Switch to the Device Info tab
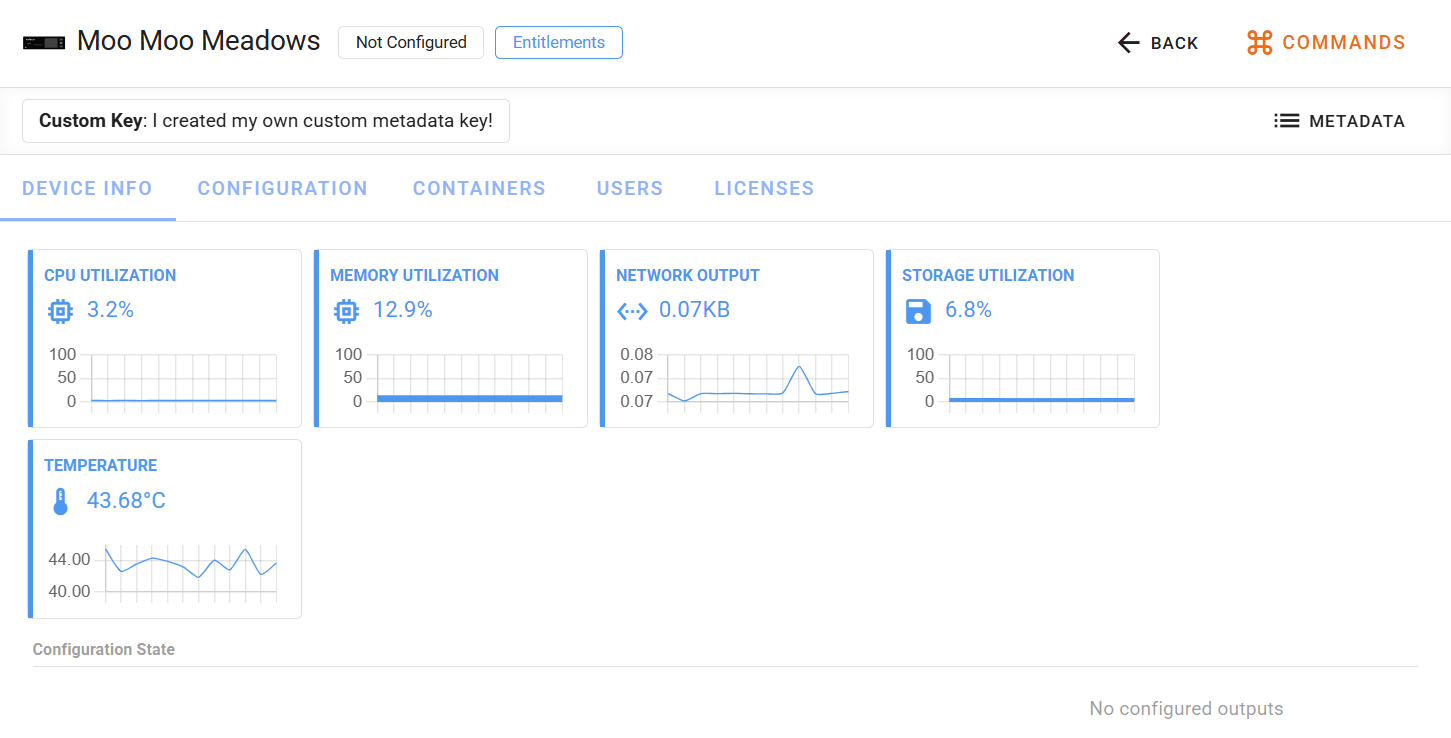Image resolution: width=1451 pixels, height=738 pixels. pos(87,188)
